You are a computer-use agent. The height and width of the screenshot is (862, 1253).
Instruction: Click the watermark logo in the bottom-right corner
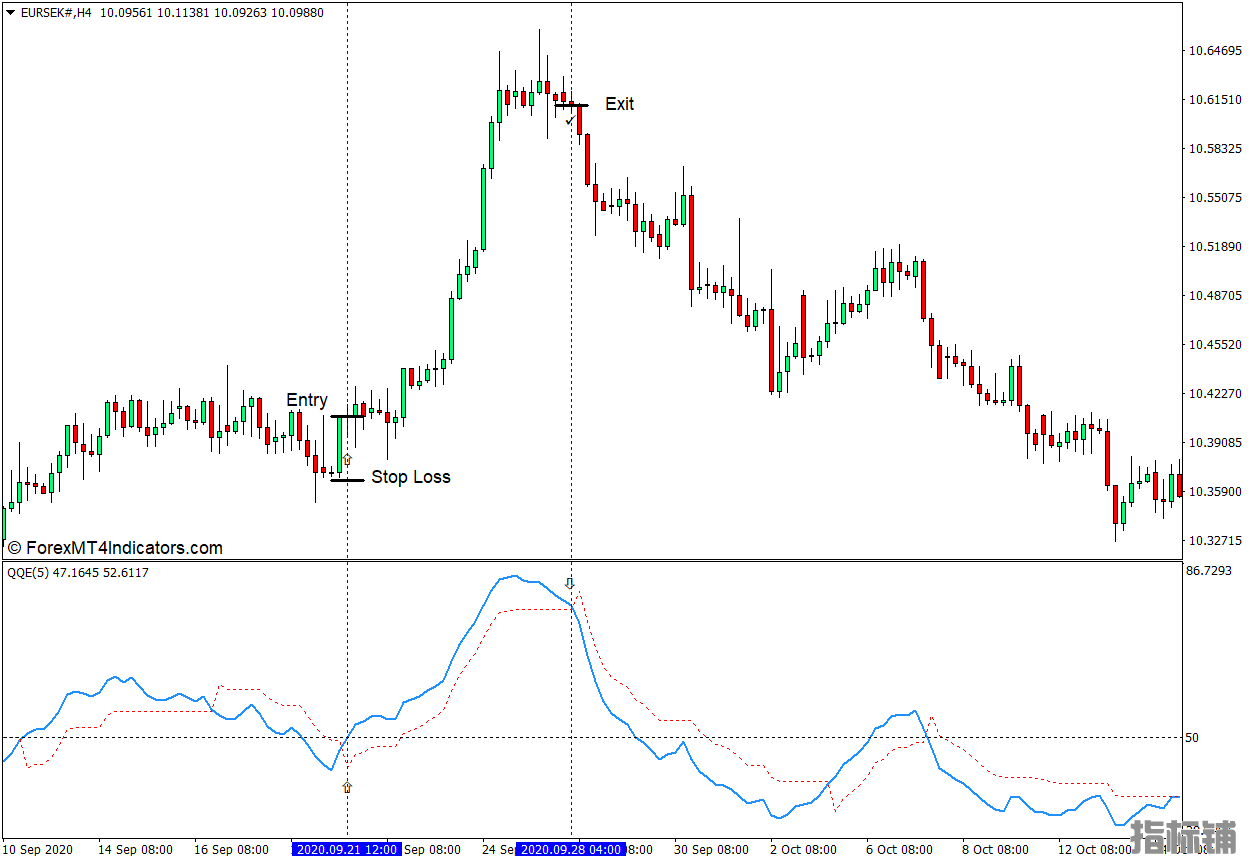pos(1183,837)
